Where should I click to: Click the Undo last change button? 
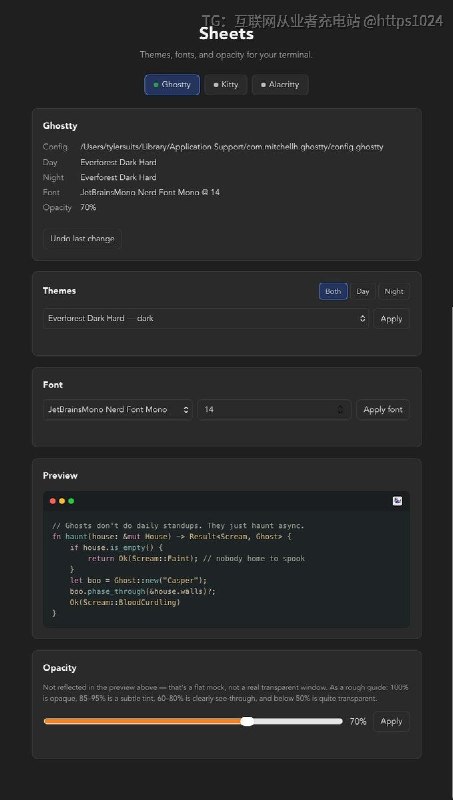(x=82, y=239)
